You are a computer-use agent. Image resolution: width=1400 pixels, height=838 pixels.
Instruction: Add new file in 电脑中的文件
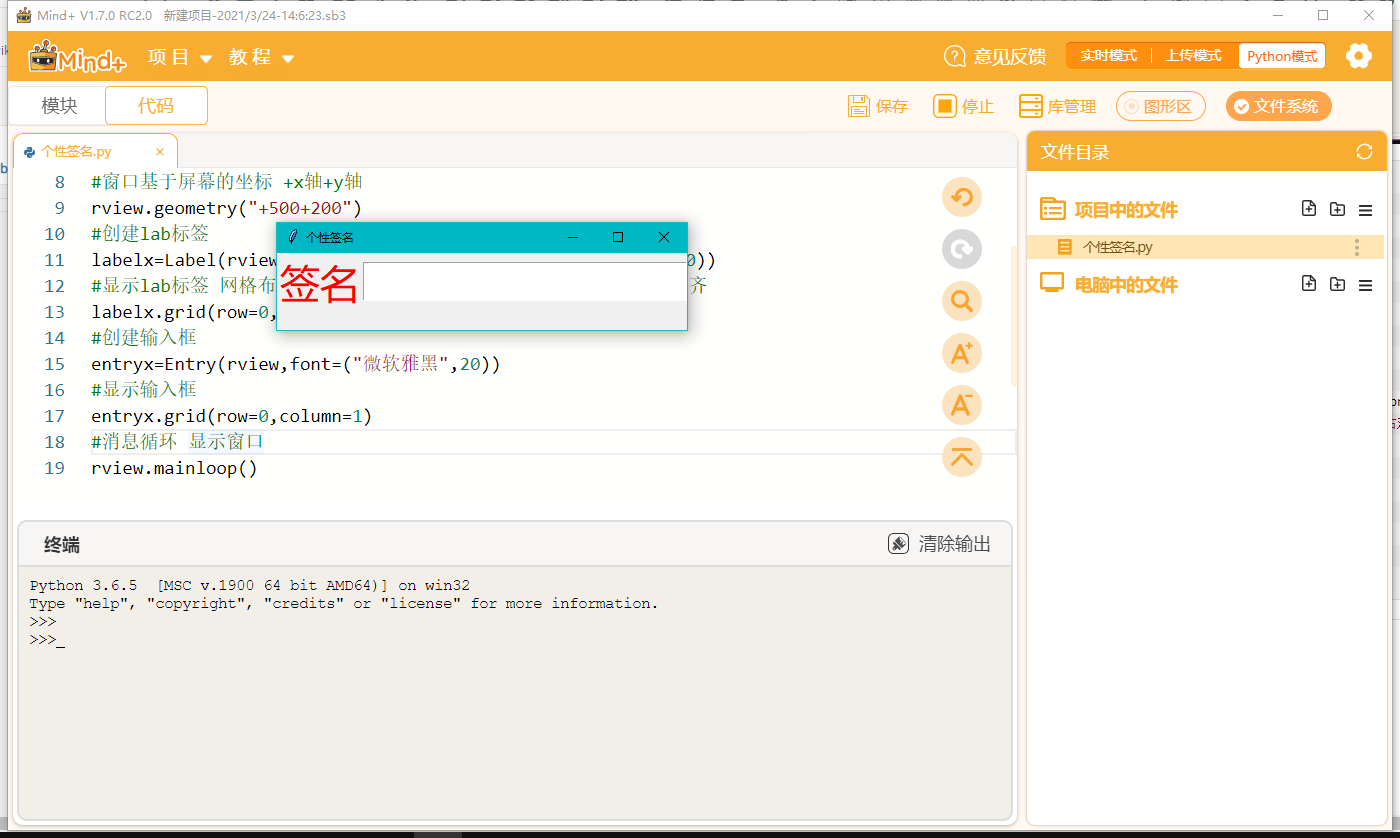(x=1309, y=284)
